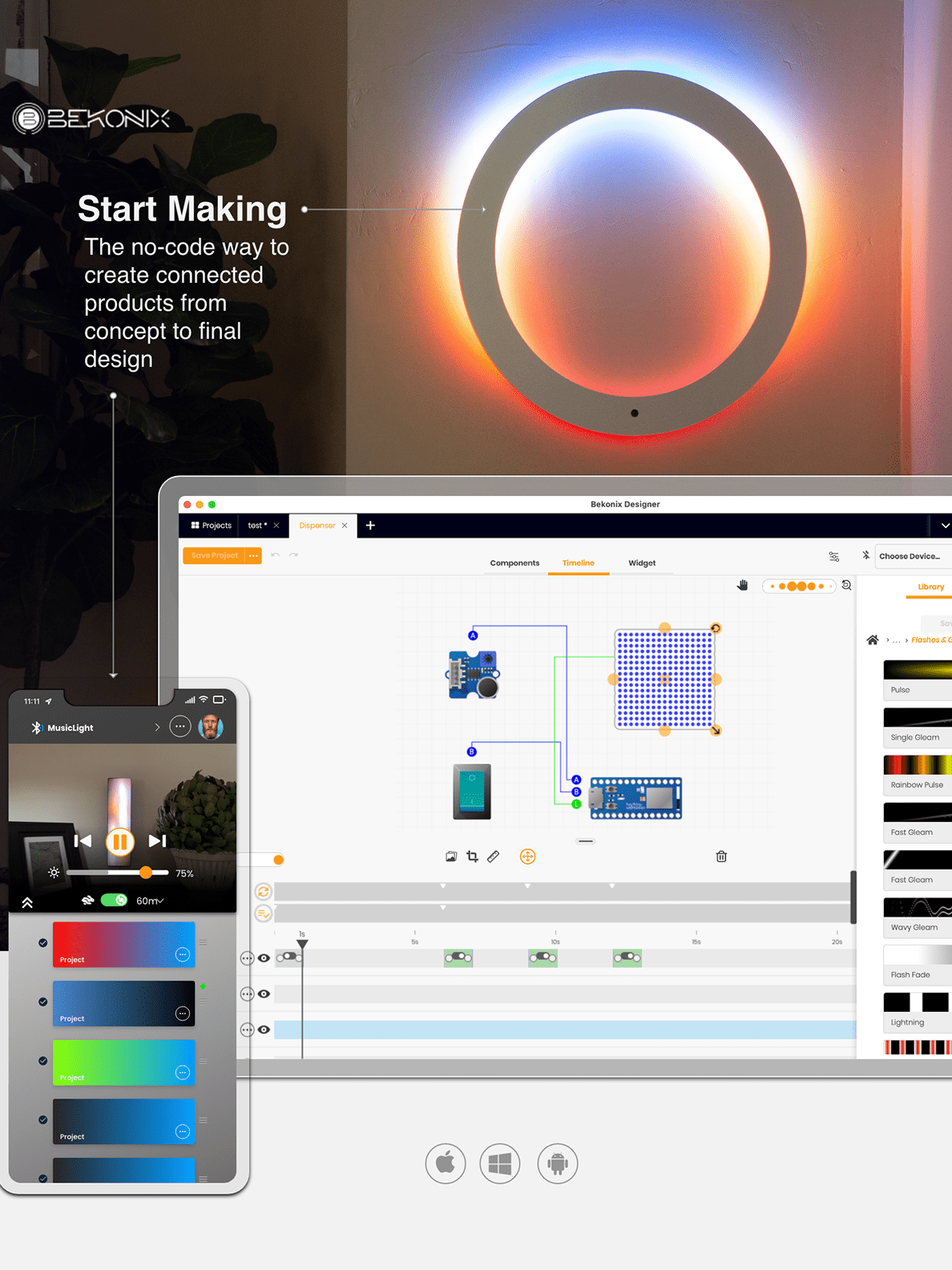Skip to next track on phone

pos(158,841)
